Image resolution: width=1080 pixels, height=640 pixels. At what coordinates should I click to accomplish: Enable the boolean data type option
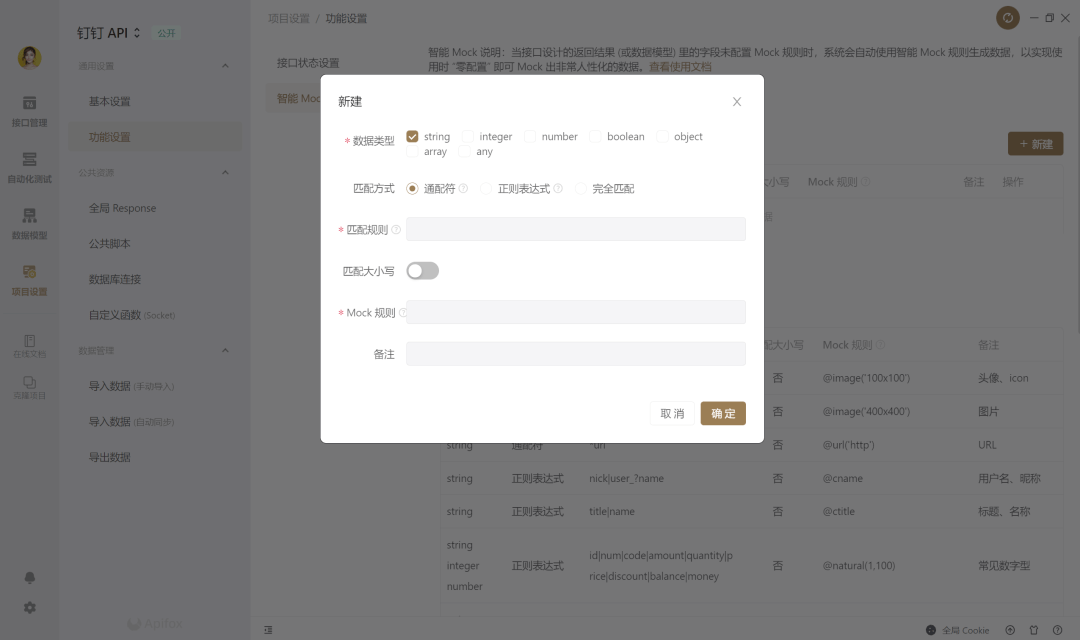(x=596, y=136)
